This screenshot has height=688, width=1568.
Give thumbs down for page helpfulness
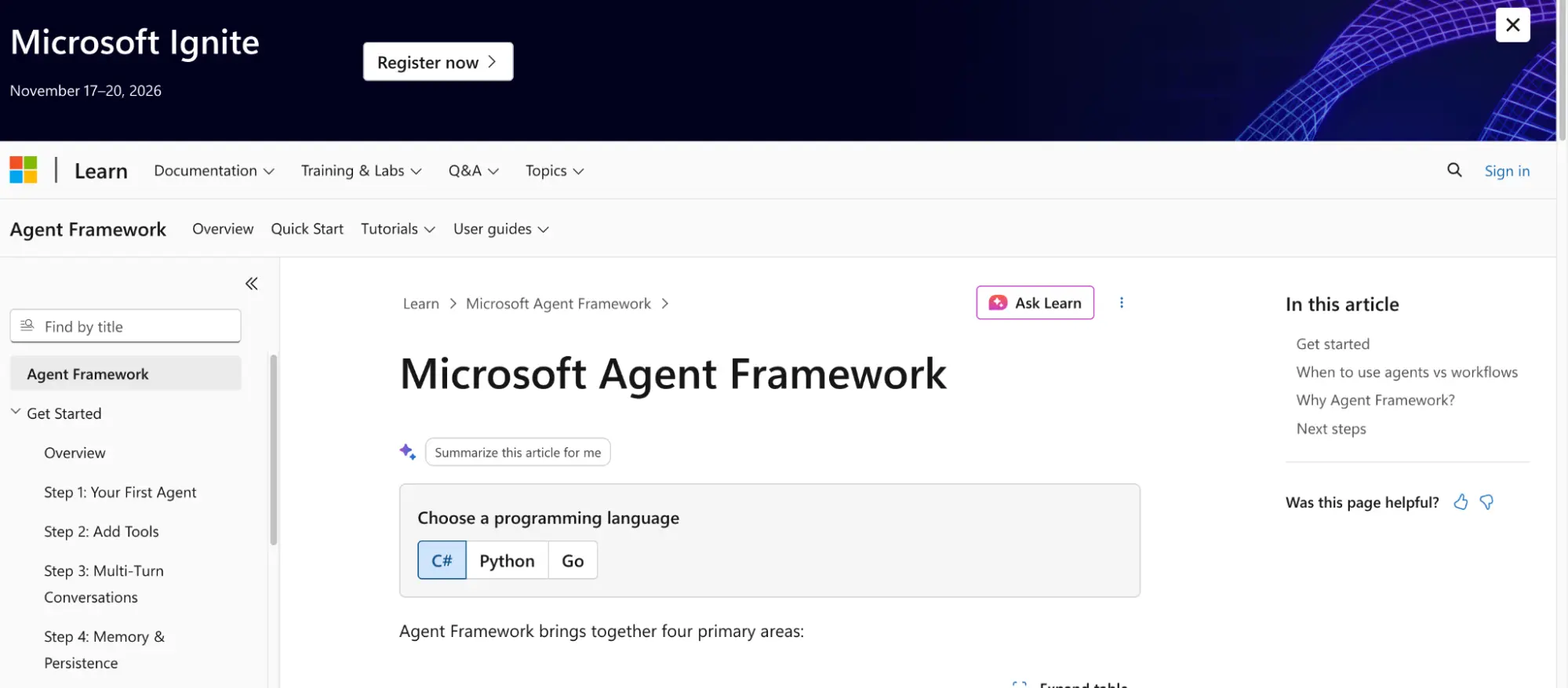(1486, 502)
